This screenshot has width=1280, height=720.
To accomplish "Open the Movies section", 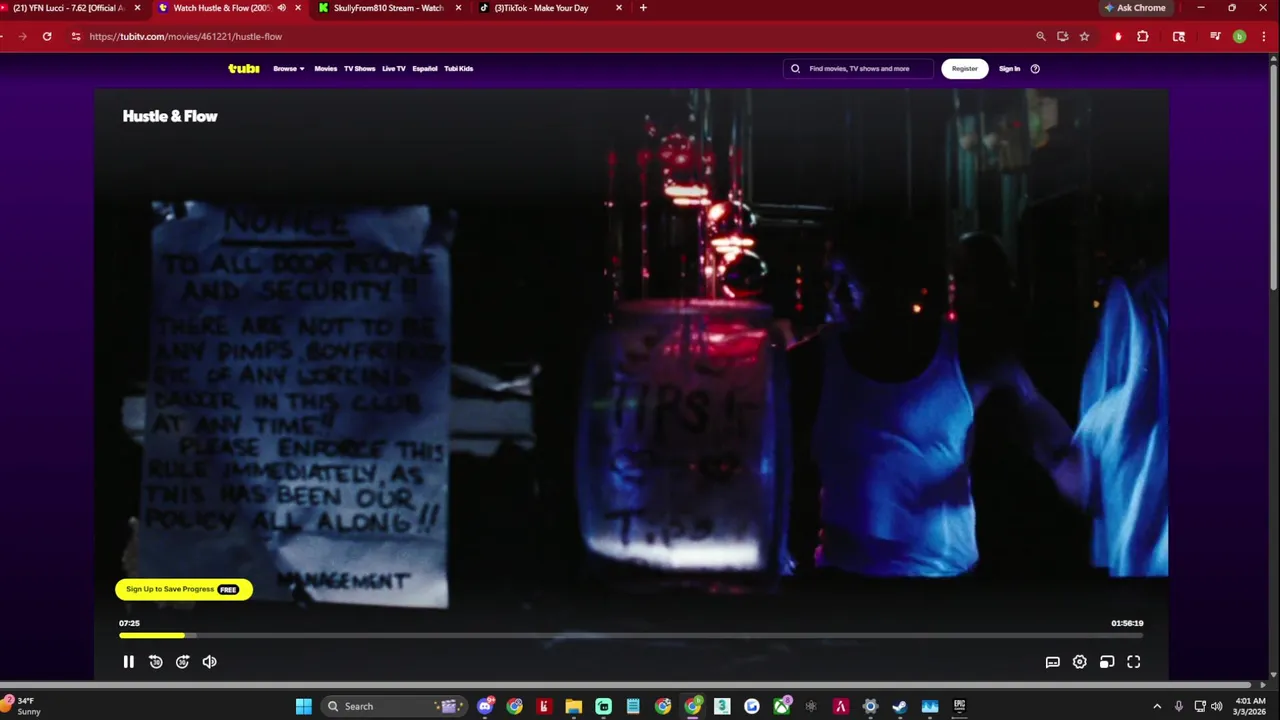I will point(326,69).
